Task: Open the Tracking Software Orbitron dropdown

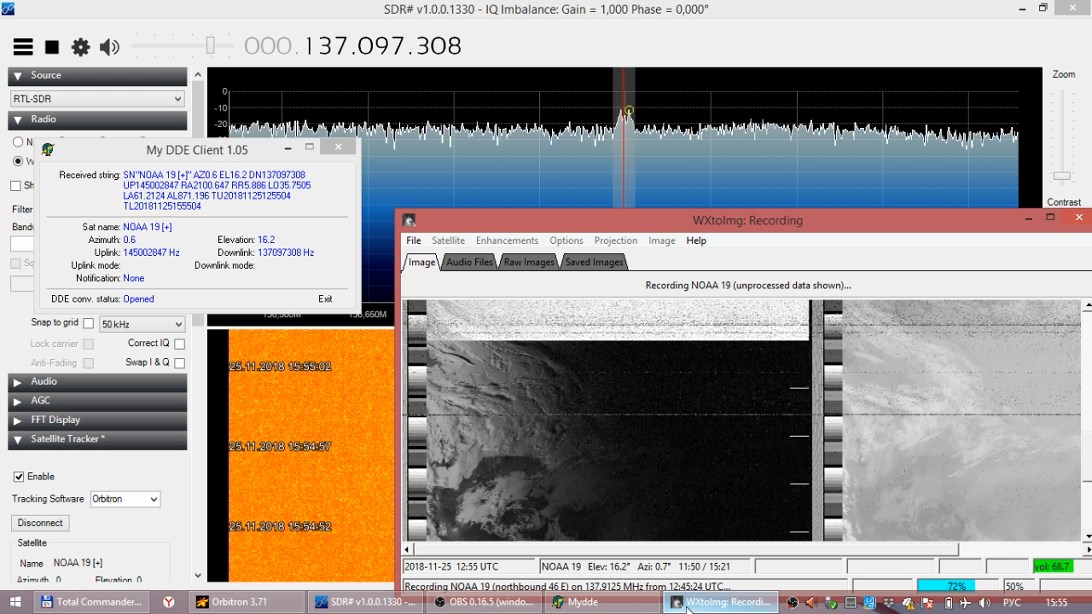Action: [x=125, y=499]
